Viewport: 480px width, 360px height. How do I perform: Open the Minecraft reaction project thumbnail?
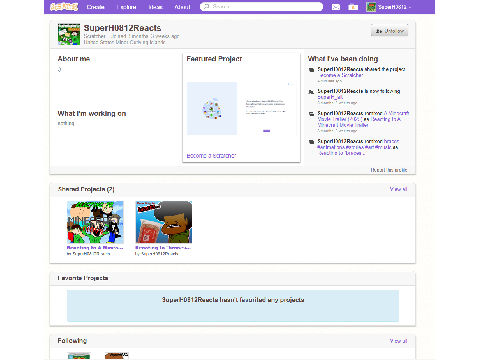coord(95,222)
